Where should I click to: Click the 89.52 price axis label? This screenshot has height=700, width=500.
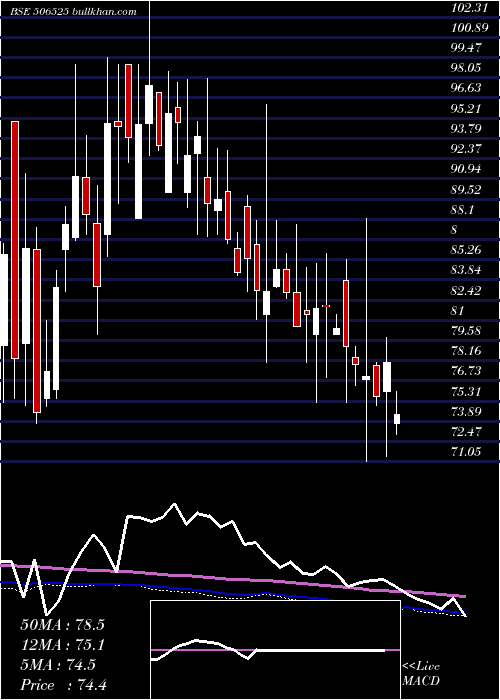pyautogui.click(x=467, y=190)
